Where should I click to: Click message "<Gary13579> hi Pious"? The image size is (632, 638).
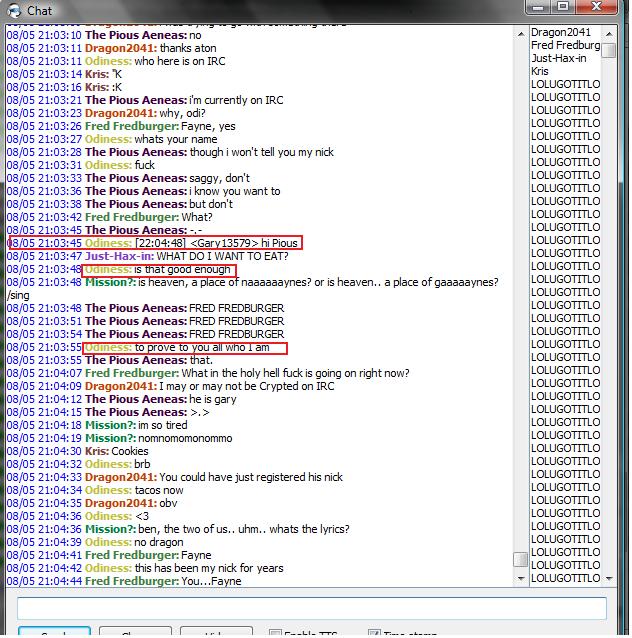click(x=244, y=243)
